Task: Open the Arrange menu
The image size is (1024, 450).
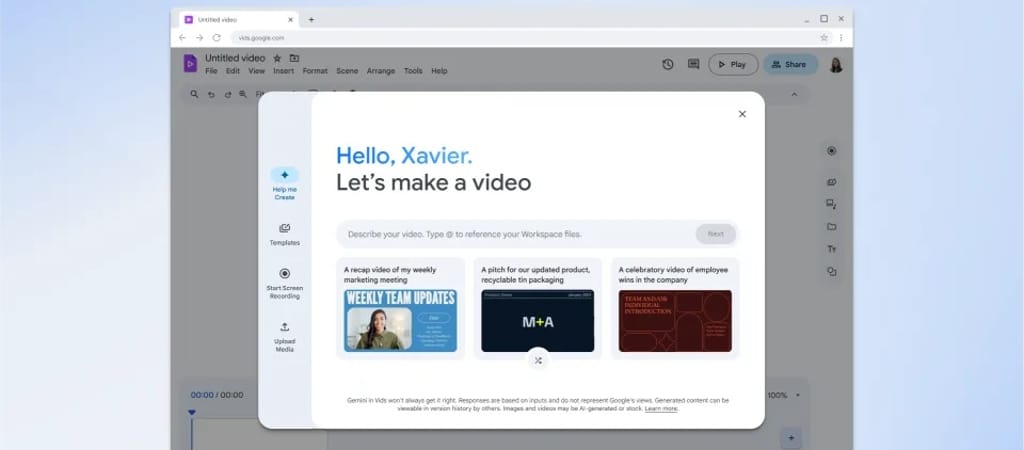Action: (381, 71)
